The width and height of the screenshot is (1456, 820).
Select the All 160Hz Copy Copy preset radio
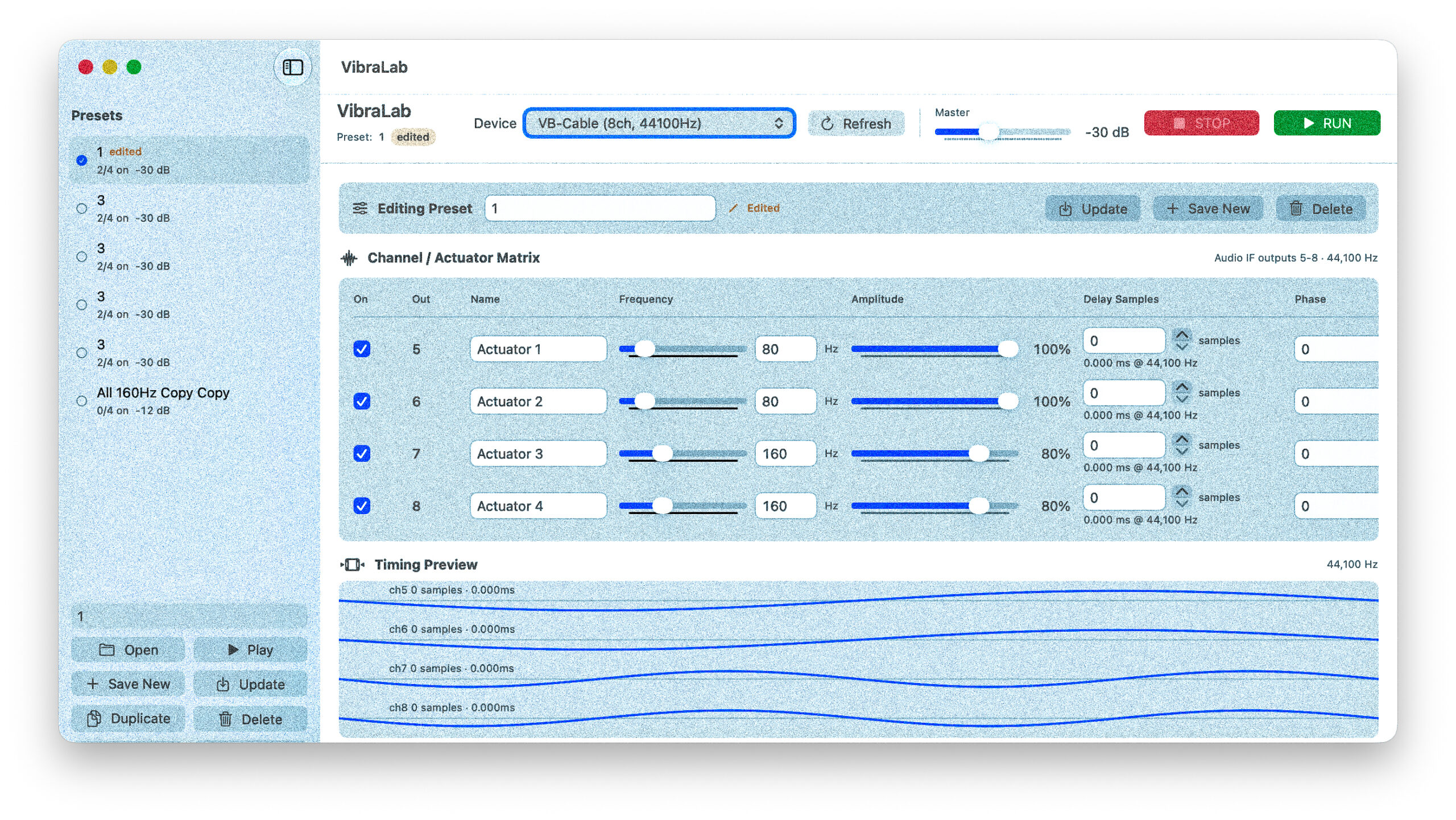click(x=82, y=401)
